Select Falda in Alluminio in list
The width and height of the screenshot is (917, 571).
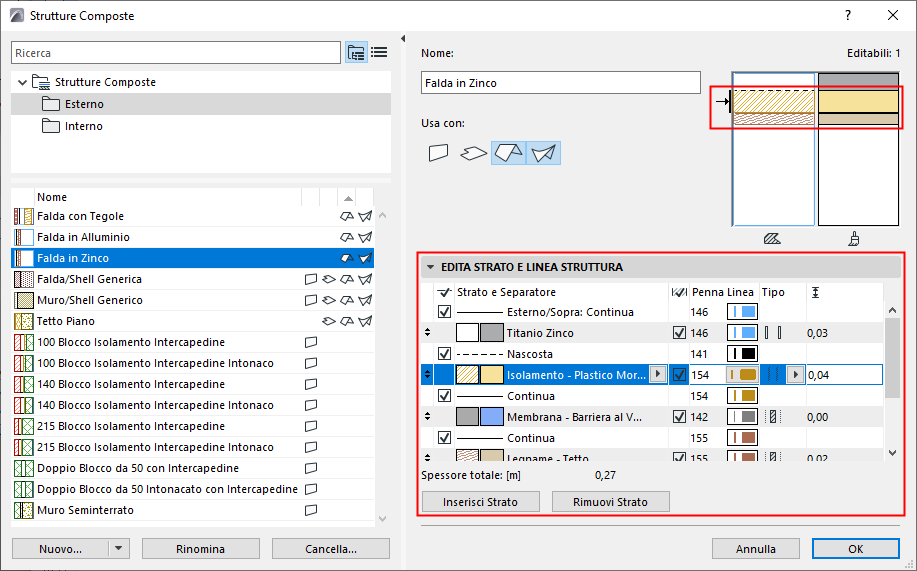pyautogui.click(x=192, y=238)
